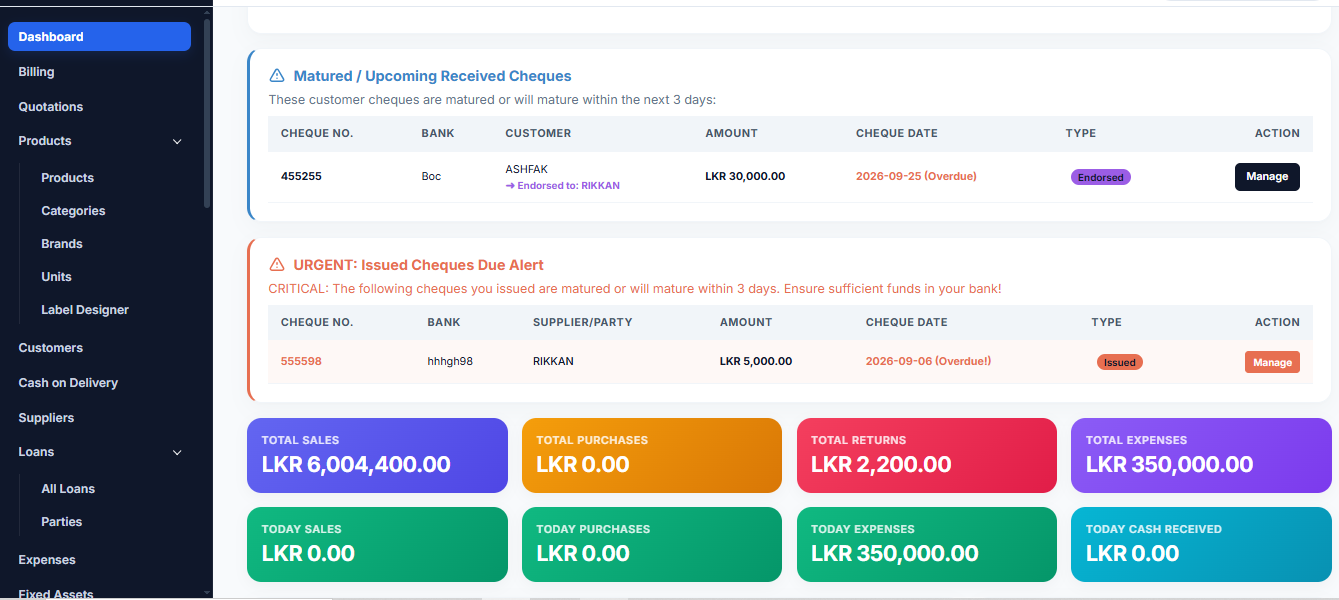Collapse the Products submenu chevron
Viewport: 1339px width, 600px height.
click(177, 142)
